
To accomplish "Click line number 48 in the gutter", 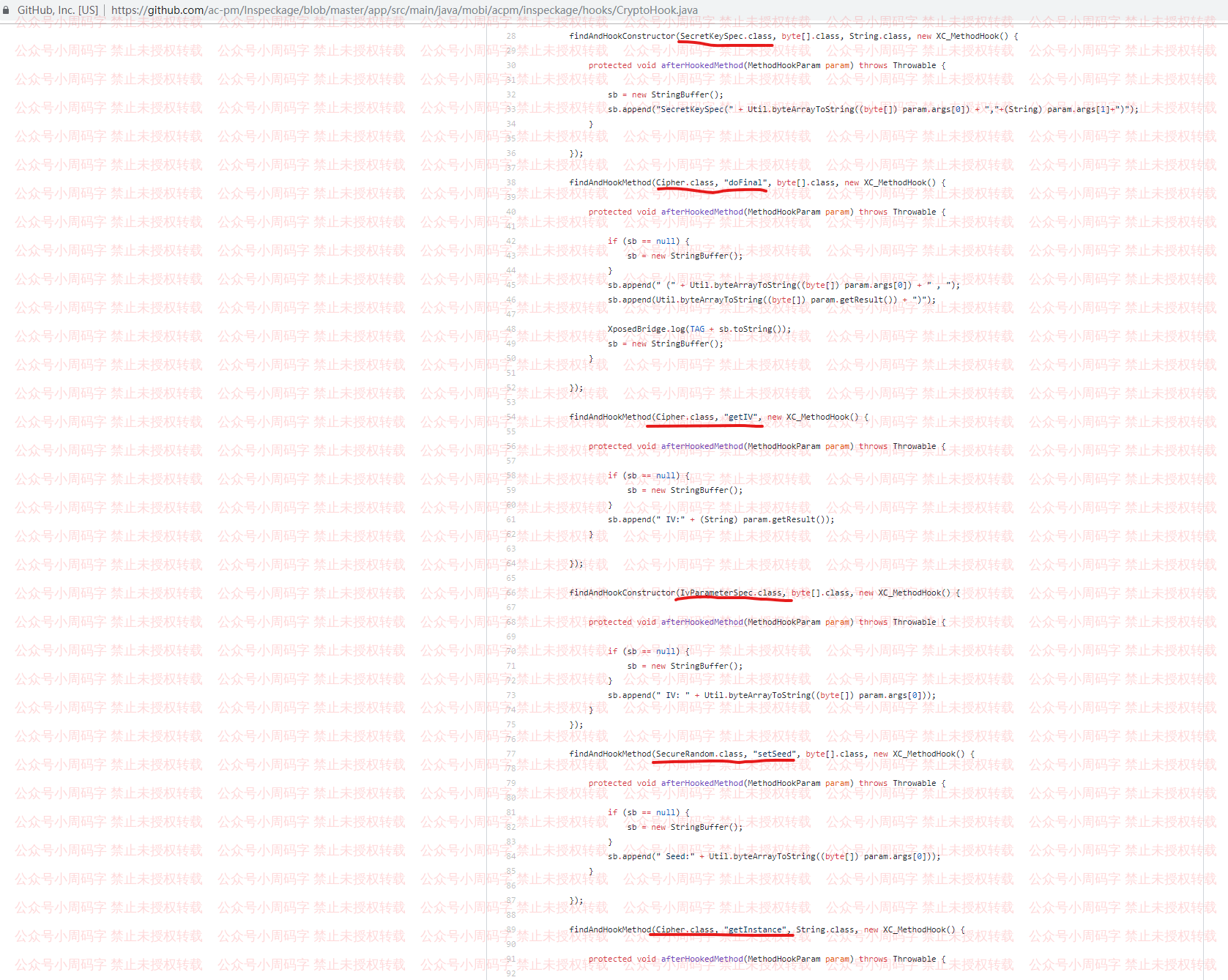I will click(511, 329).
